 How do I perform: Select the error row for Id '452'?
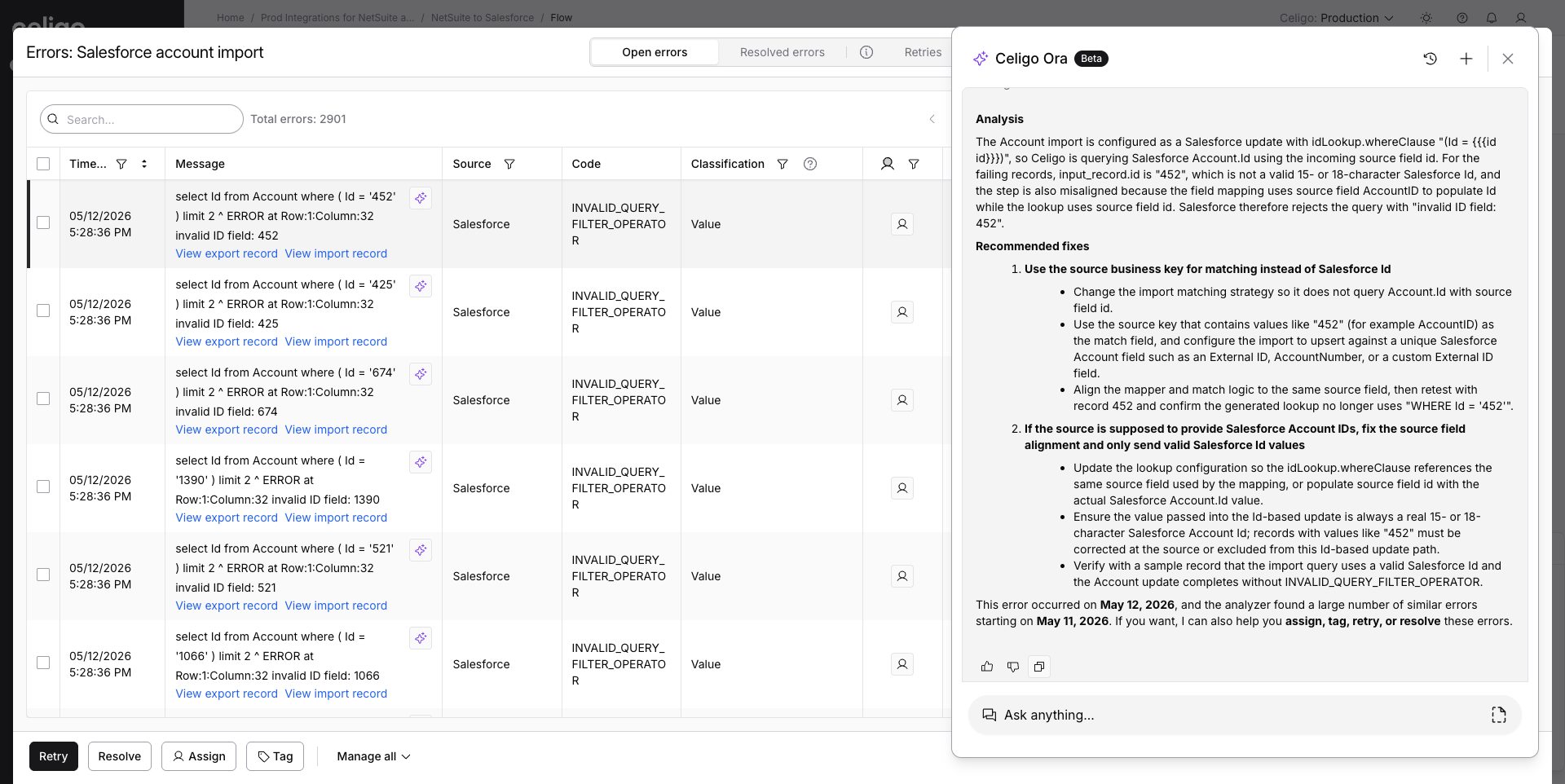click(x=43, y=222)
